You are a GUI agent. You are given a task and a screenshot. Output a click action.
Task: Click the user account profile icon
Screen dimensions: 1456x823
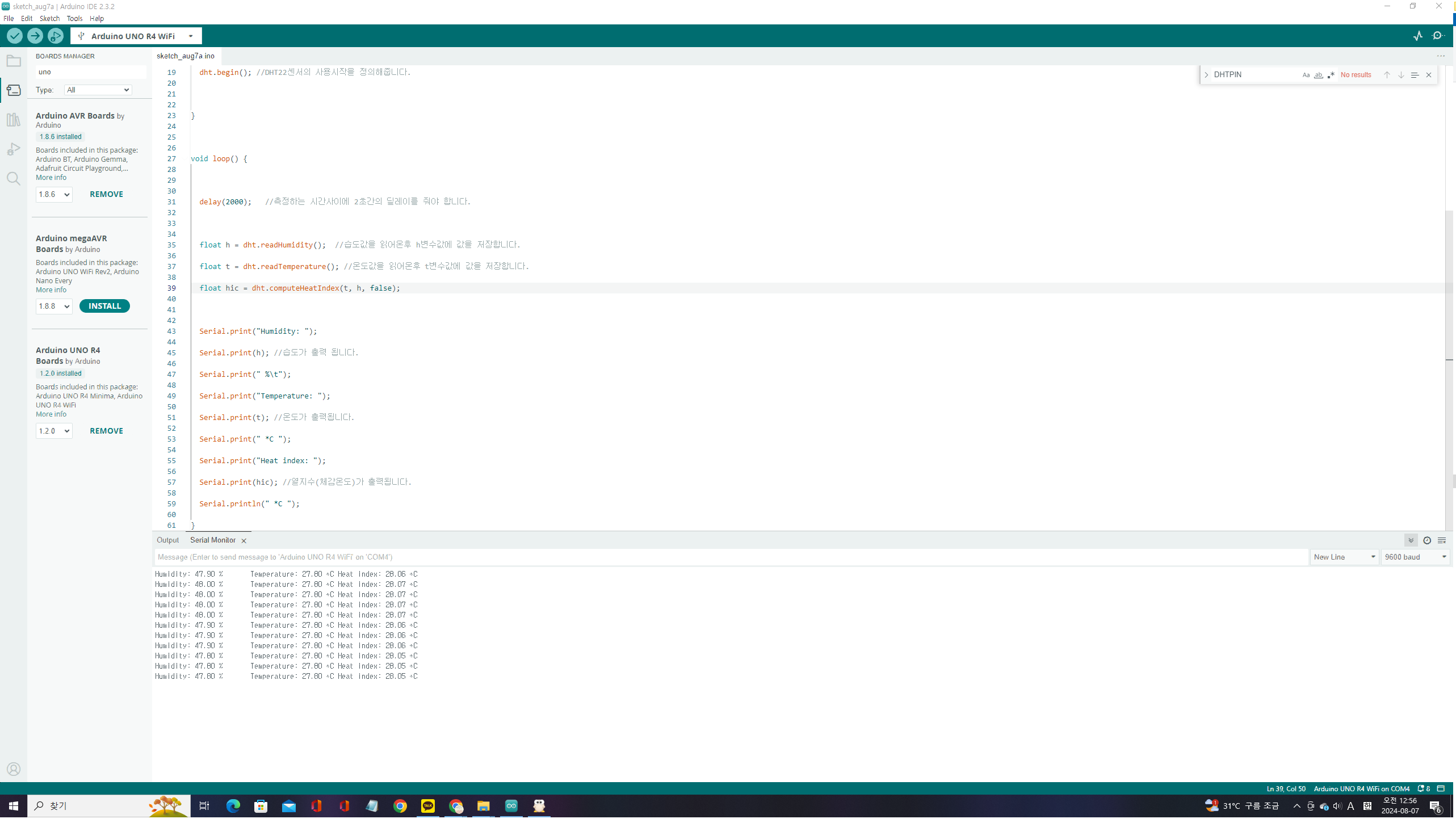click(14, 770)
